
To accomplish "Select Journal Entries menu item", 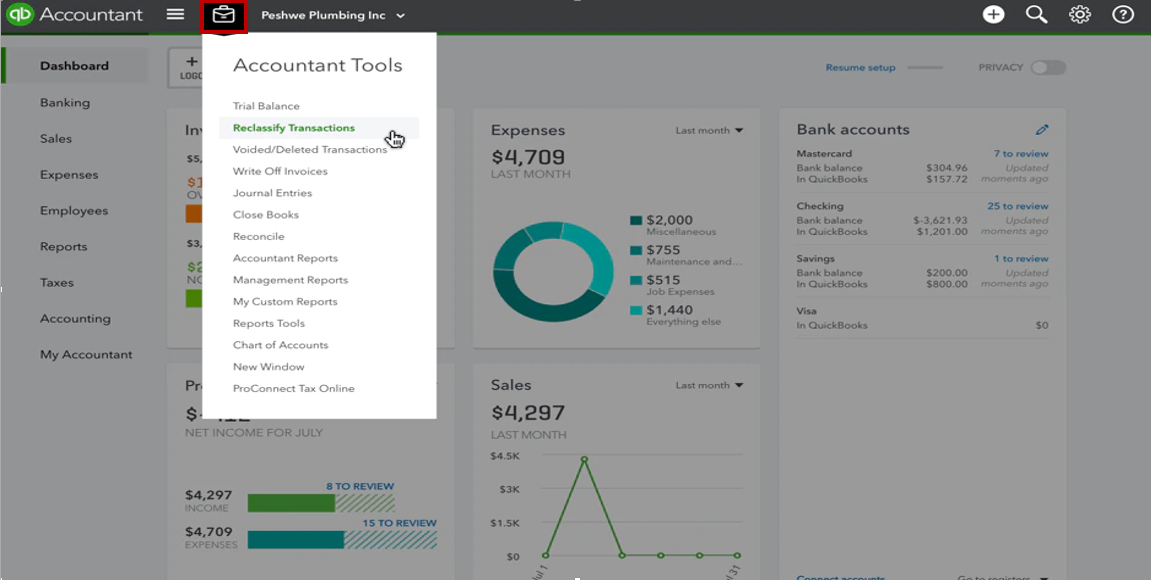I will [x=272, y=193].
